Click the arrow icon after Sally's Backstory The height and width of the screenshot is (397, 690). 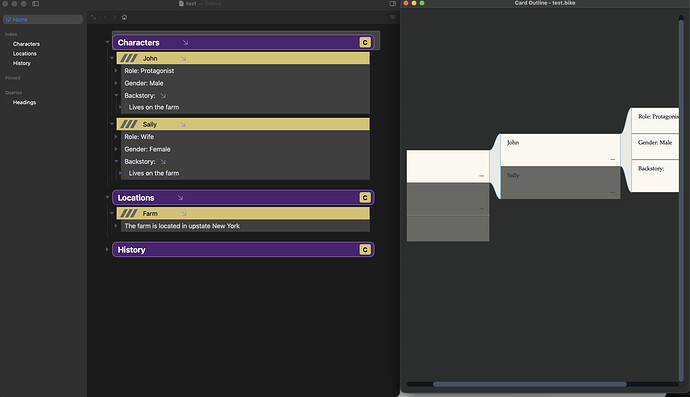pos(163,162)
